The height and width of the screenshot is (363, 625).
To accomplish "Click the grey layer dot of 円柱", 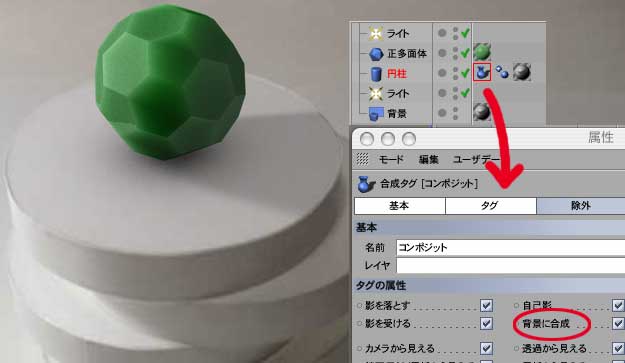I will coord(442,73).
